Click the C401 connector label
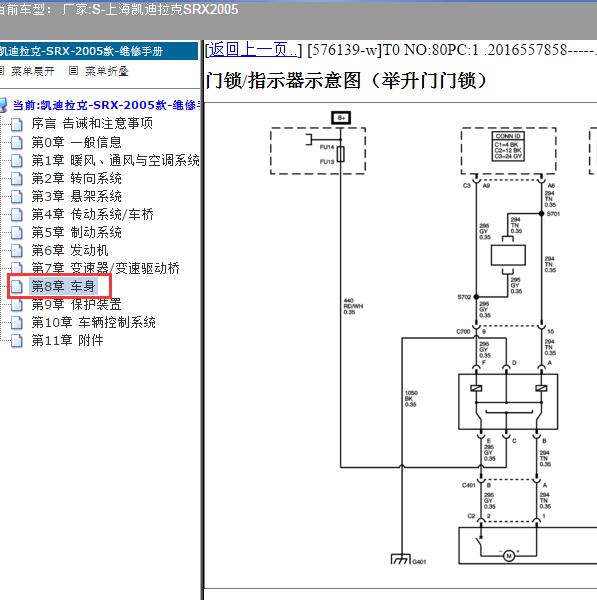597x600 pixels. tap(468, 485)
